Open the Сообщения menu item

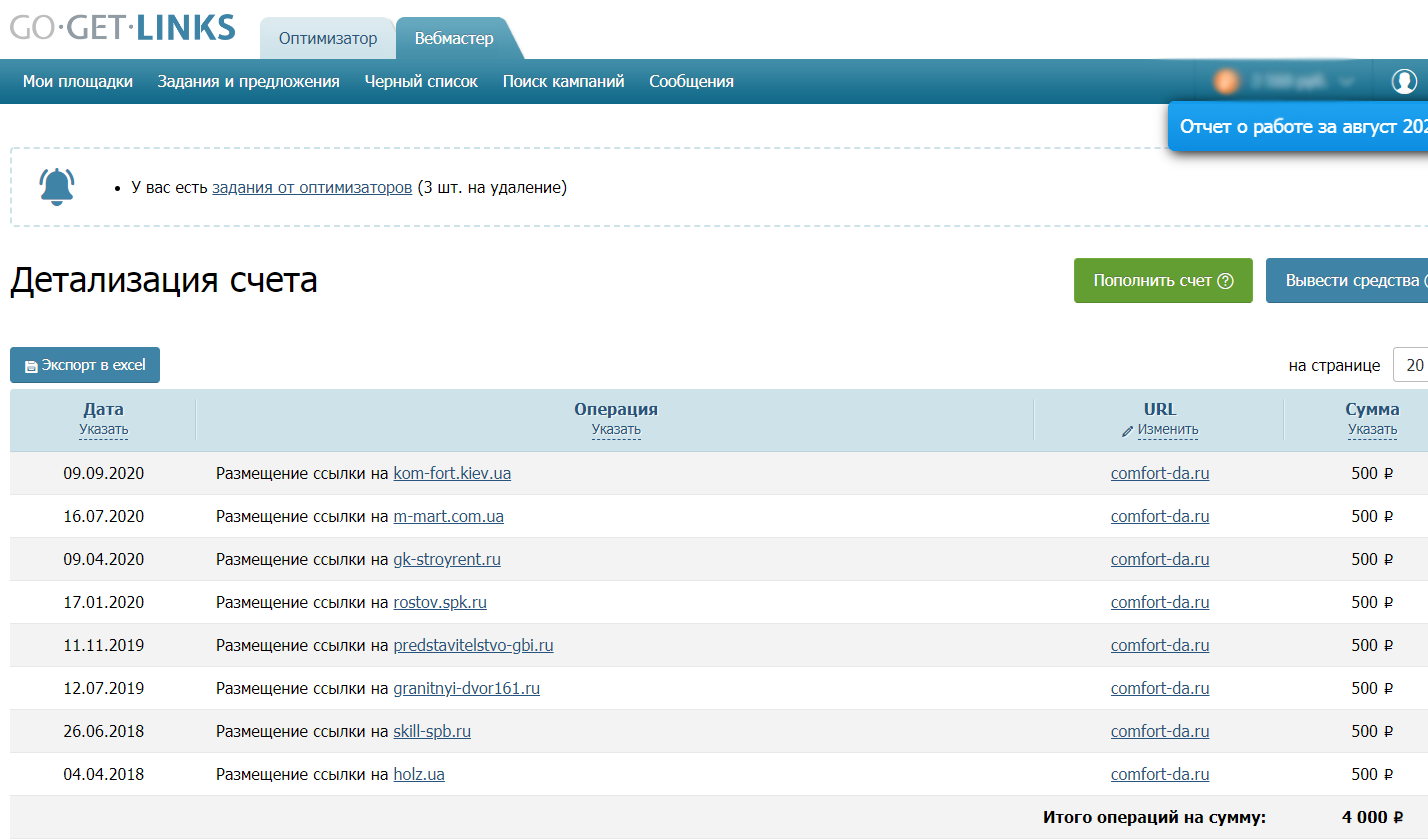coord(691,82)
